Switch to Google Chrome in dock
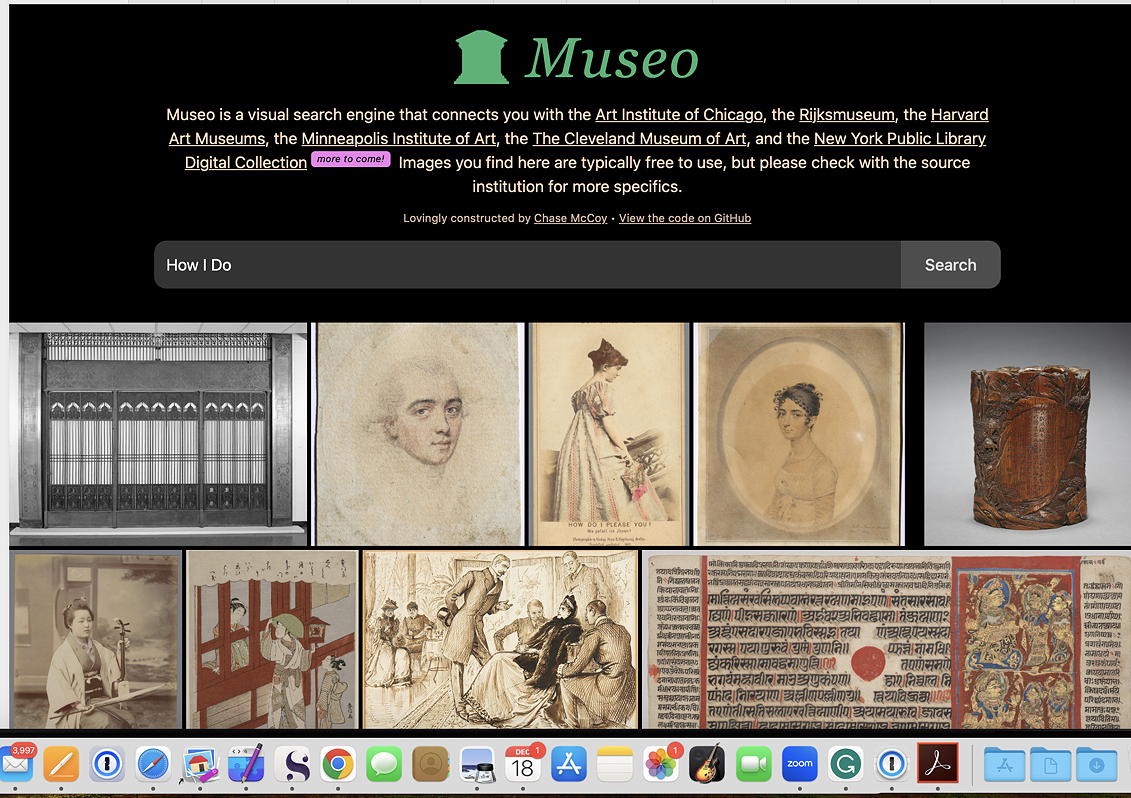Screen dimensions: 1131x798 [338, 764]
